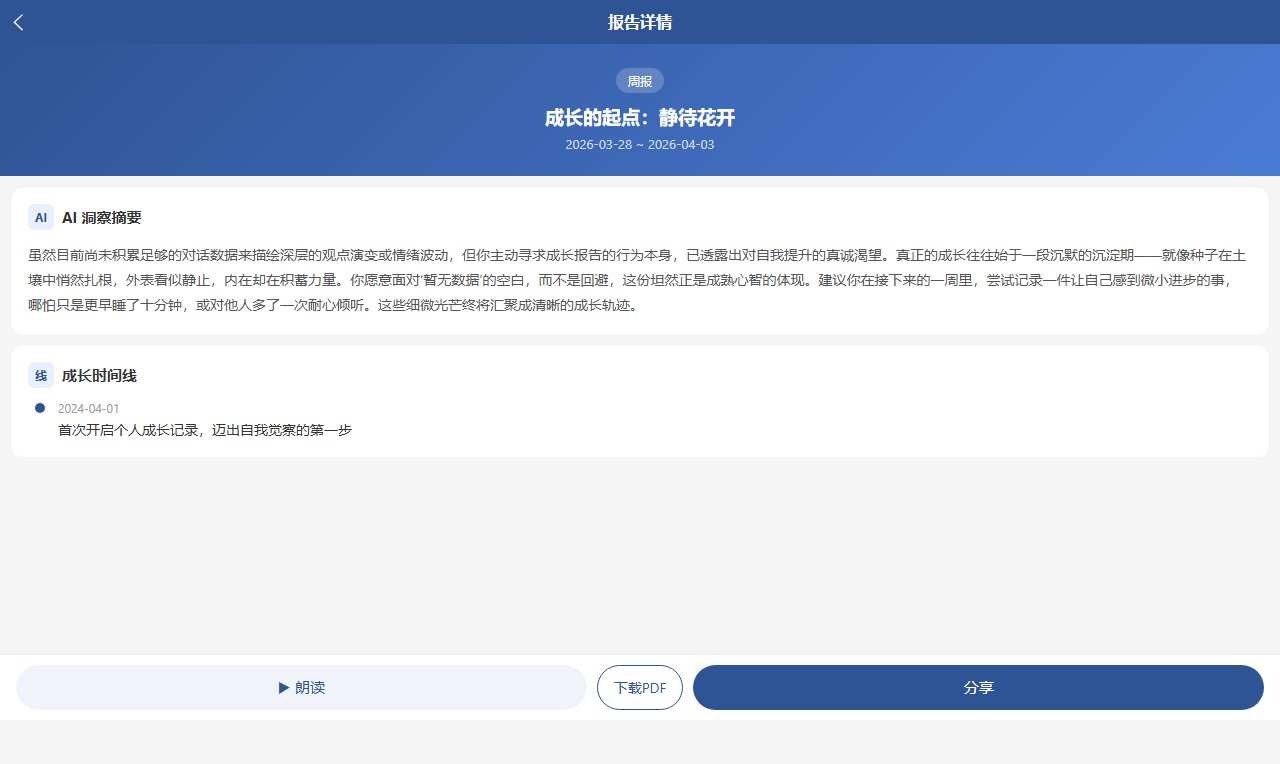
Task: Share the report with 分享 button
Action: point(978,688)
